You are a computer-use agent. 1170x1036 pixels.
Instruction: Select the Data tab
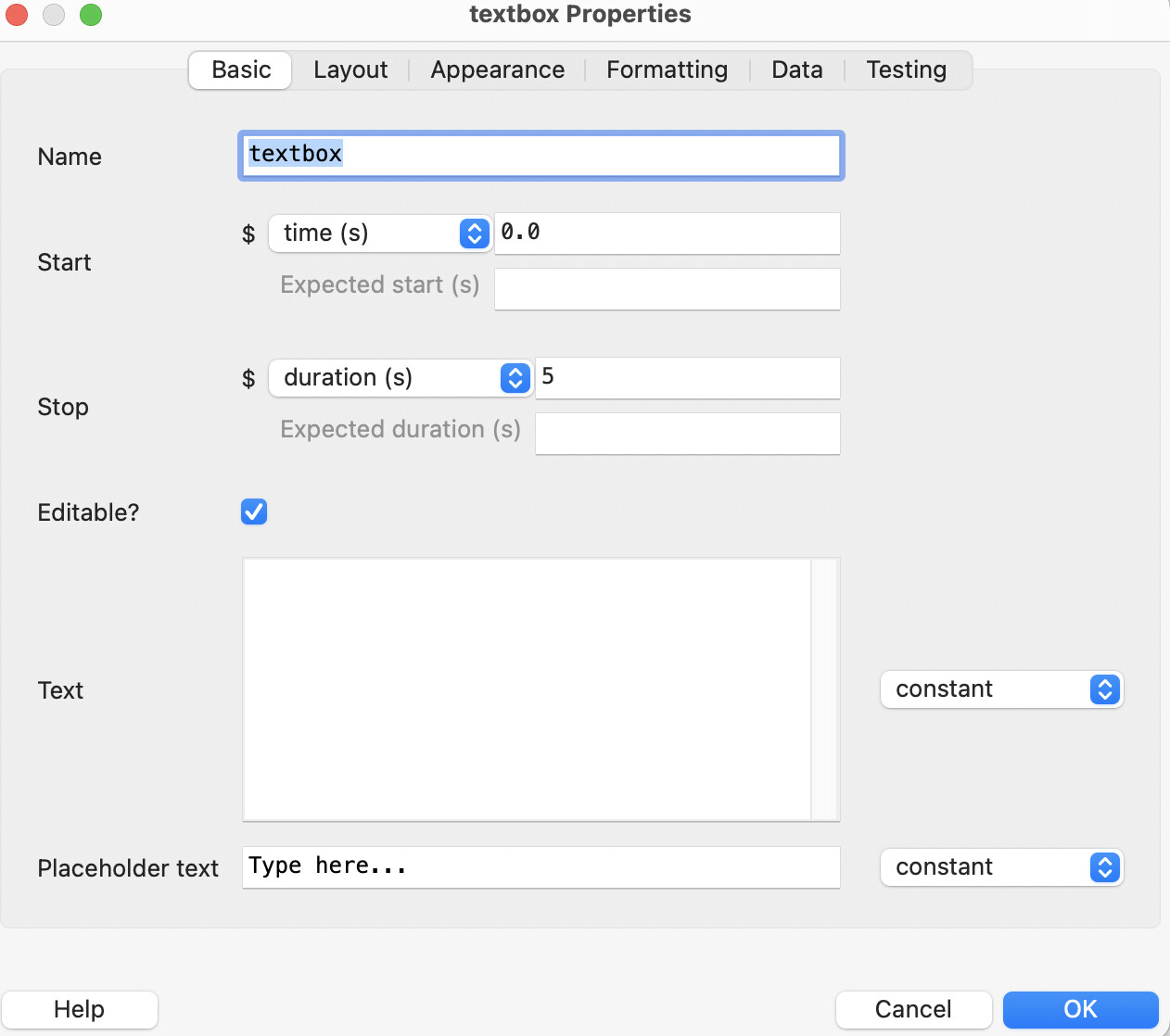tap(796, 70)
